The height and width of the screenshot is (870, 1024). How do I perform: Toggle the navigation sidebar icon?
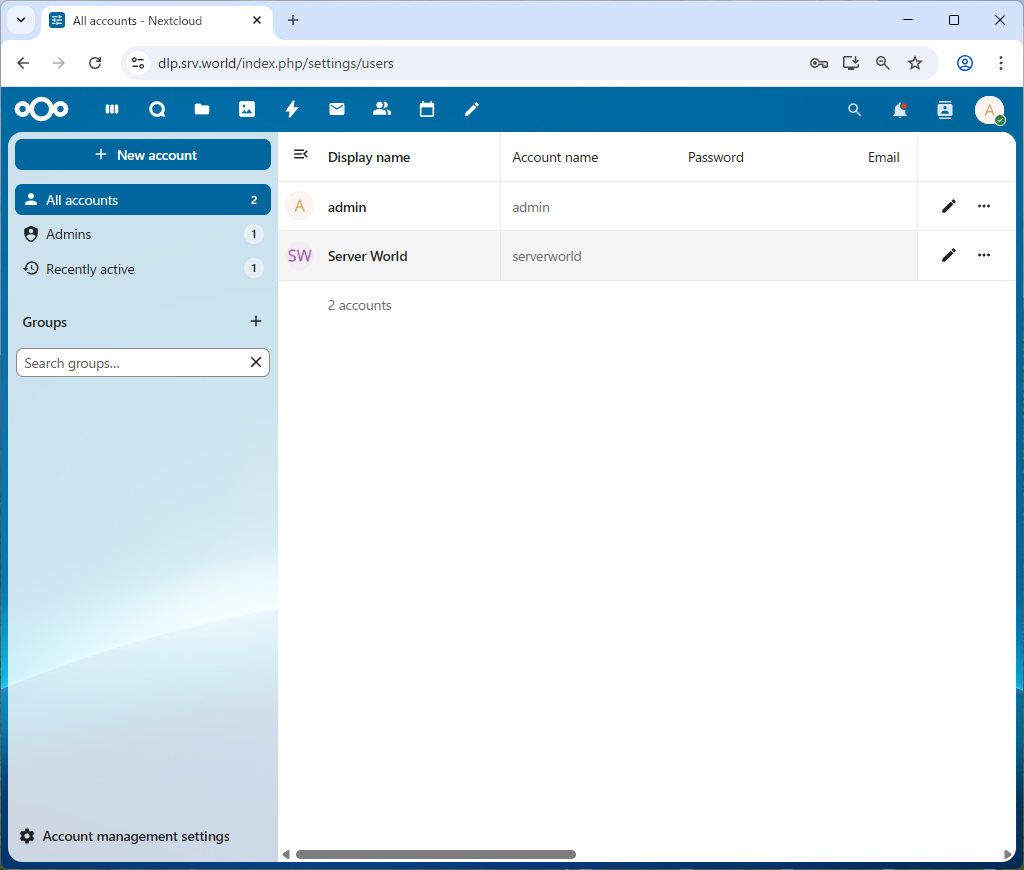coord(300,154)
